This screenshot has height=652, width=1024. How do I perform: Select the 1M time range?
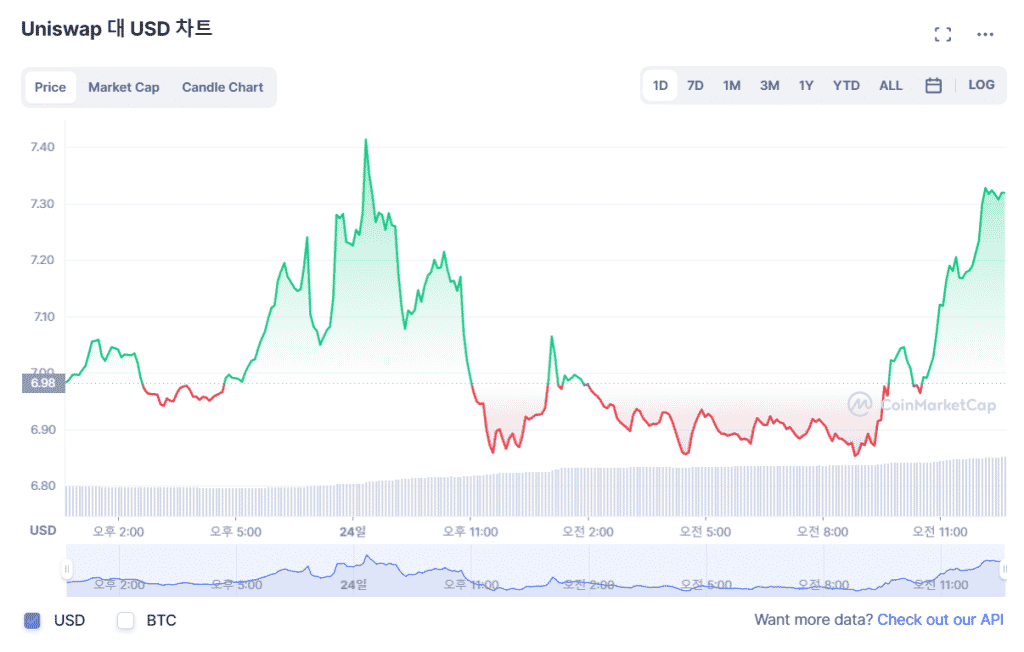[731, 86]
